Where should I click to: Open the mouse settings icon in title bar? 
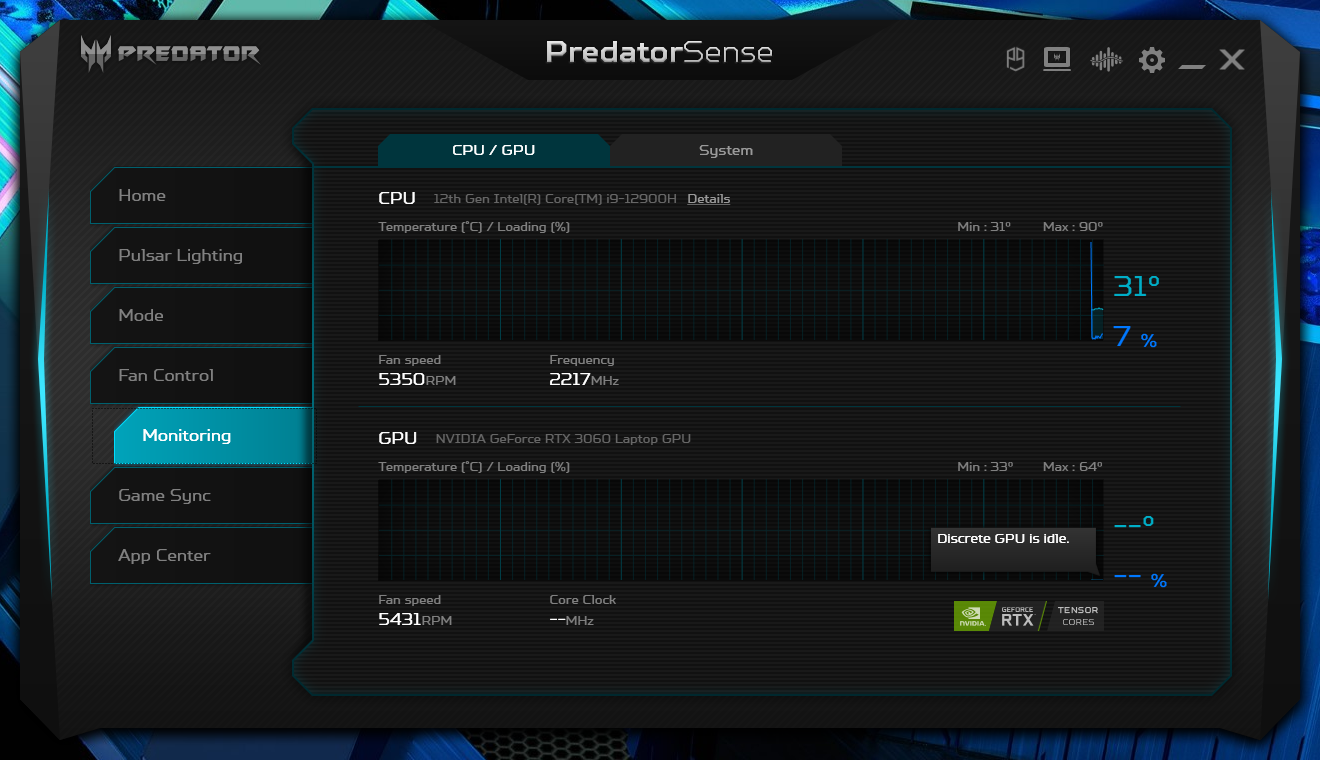[x=1015, y=60]
